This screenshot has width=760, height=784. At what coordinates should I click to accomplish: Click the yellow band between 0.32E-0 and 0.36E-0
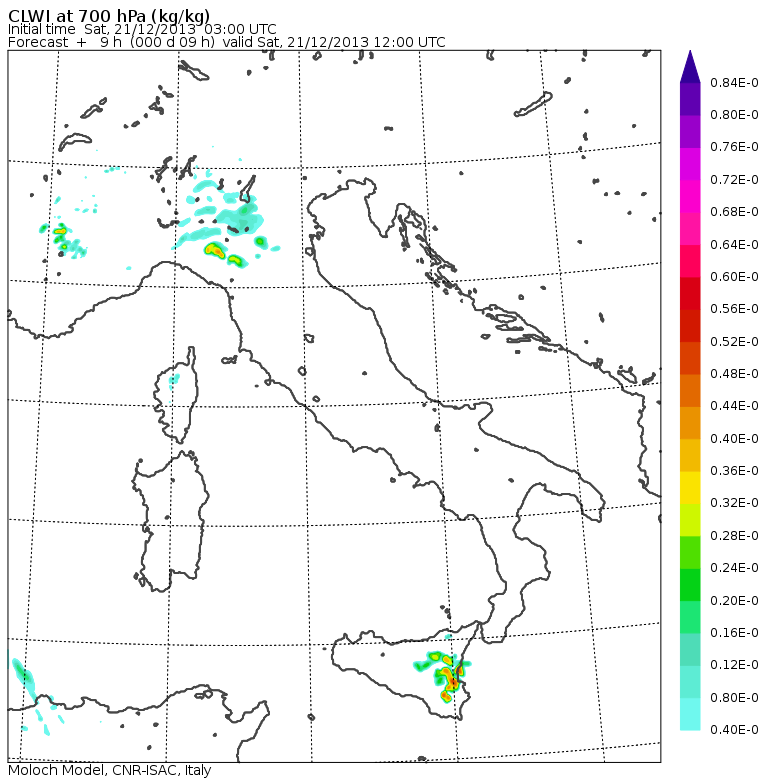coord(690,488)
